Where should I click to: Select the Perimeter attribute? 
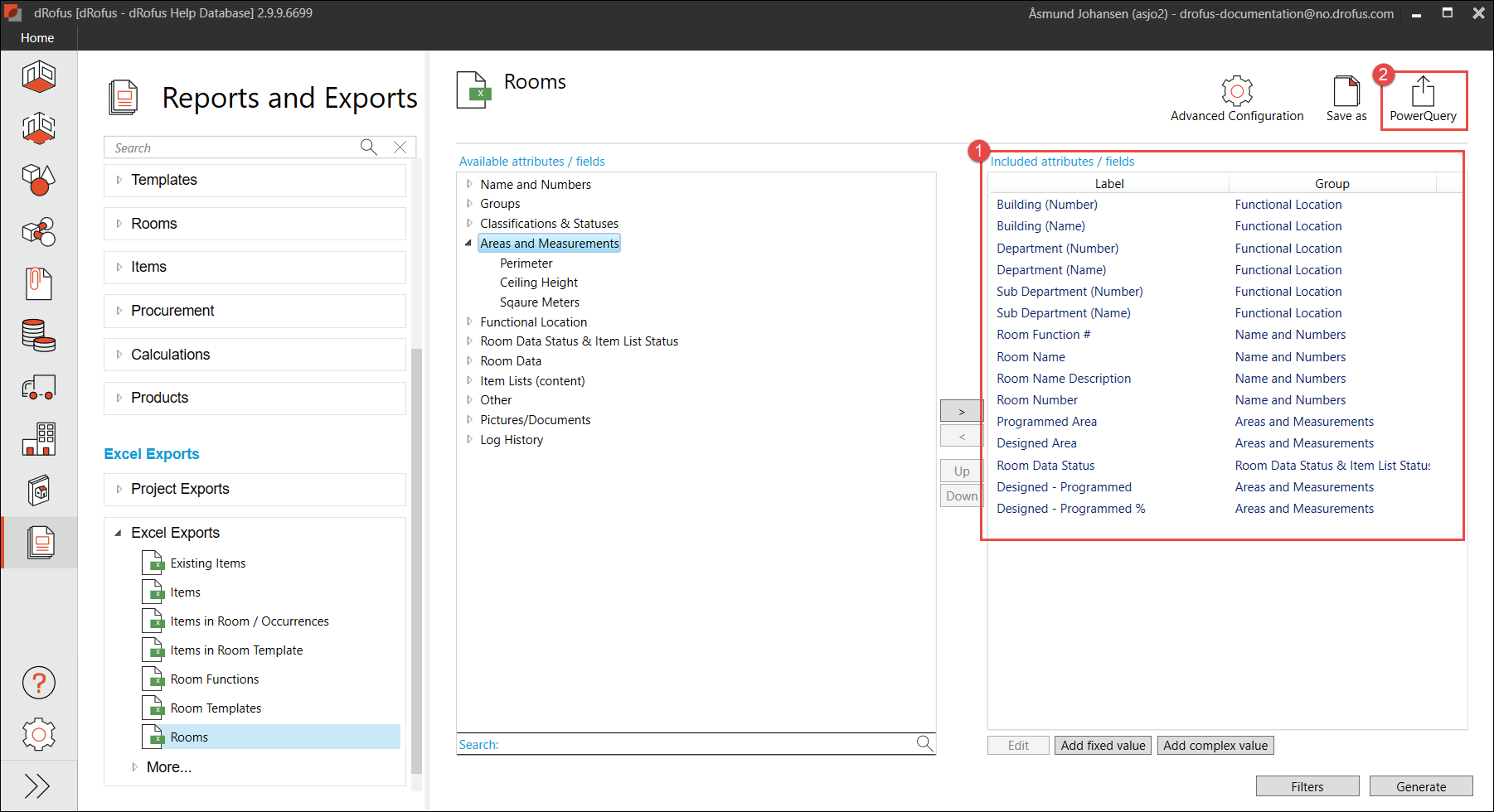coord(526,263)
